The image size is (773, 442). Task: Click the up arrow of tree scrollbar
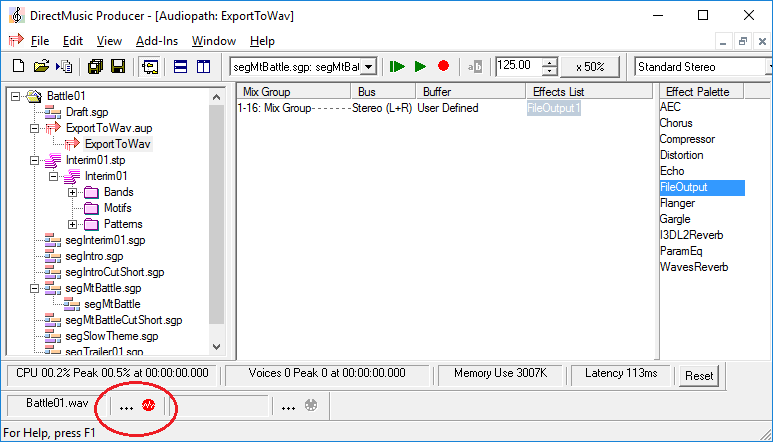click(216, 97)
